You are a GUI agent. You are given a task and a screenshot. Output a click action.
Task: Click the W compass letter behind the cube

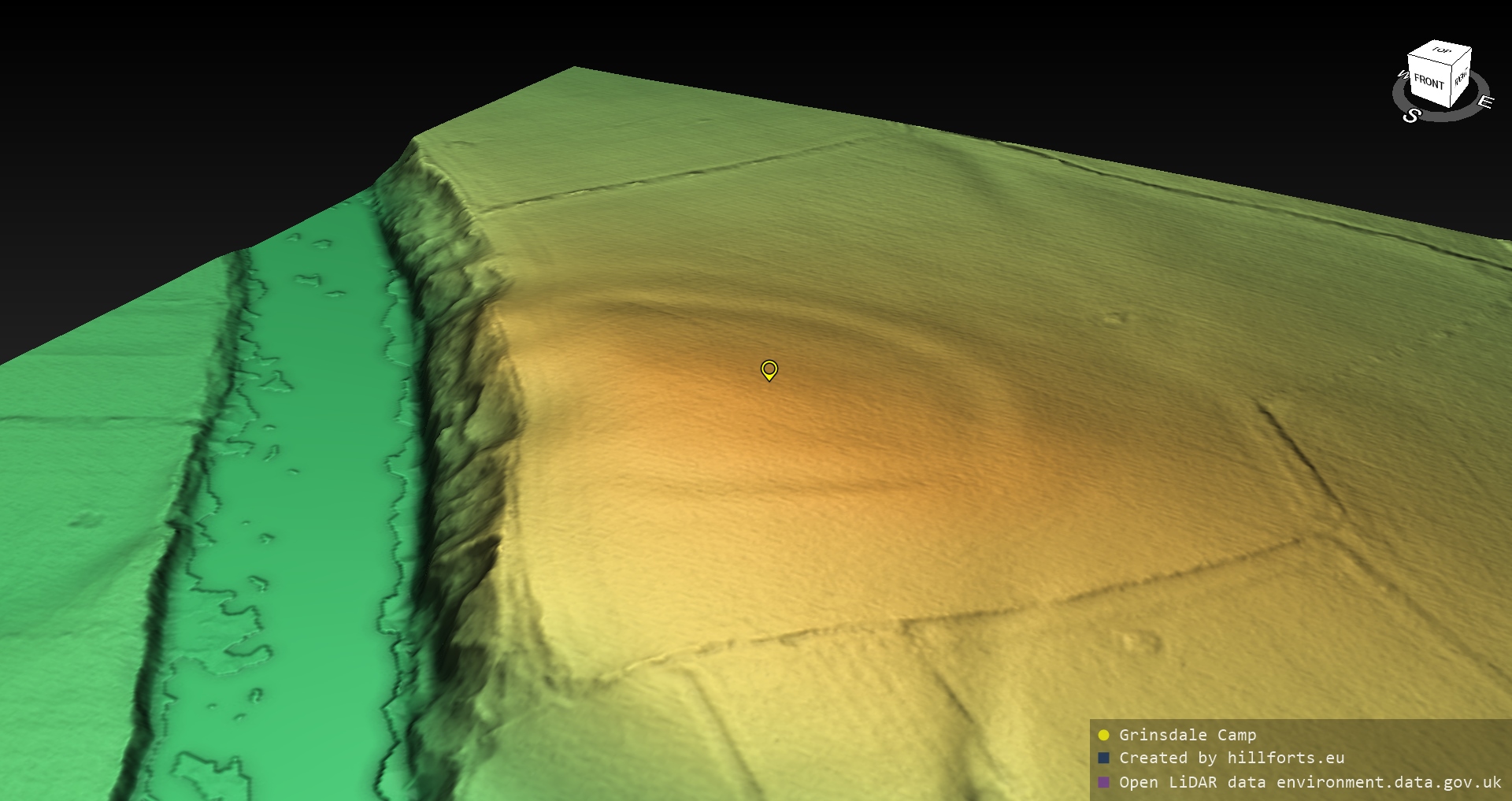(x=1402, y=76)
